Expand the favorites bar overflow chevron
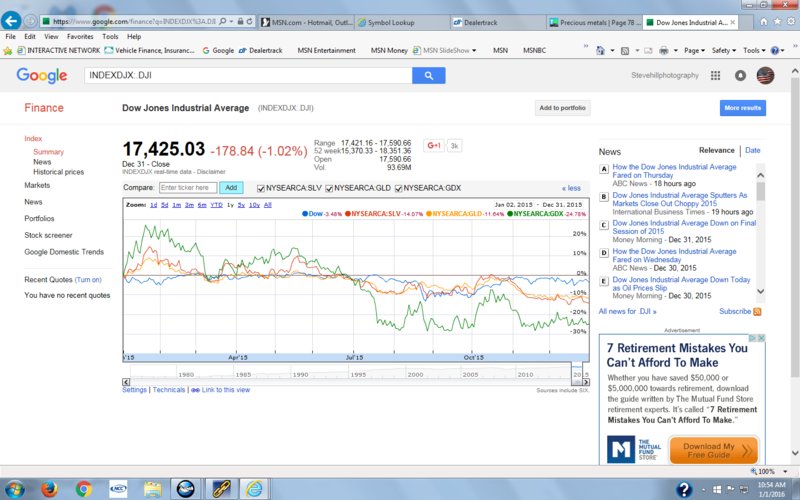 click(585, 46)
